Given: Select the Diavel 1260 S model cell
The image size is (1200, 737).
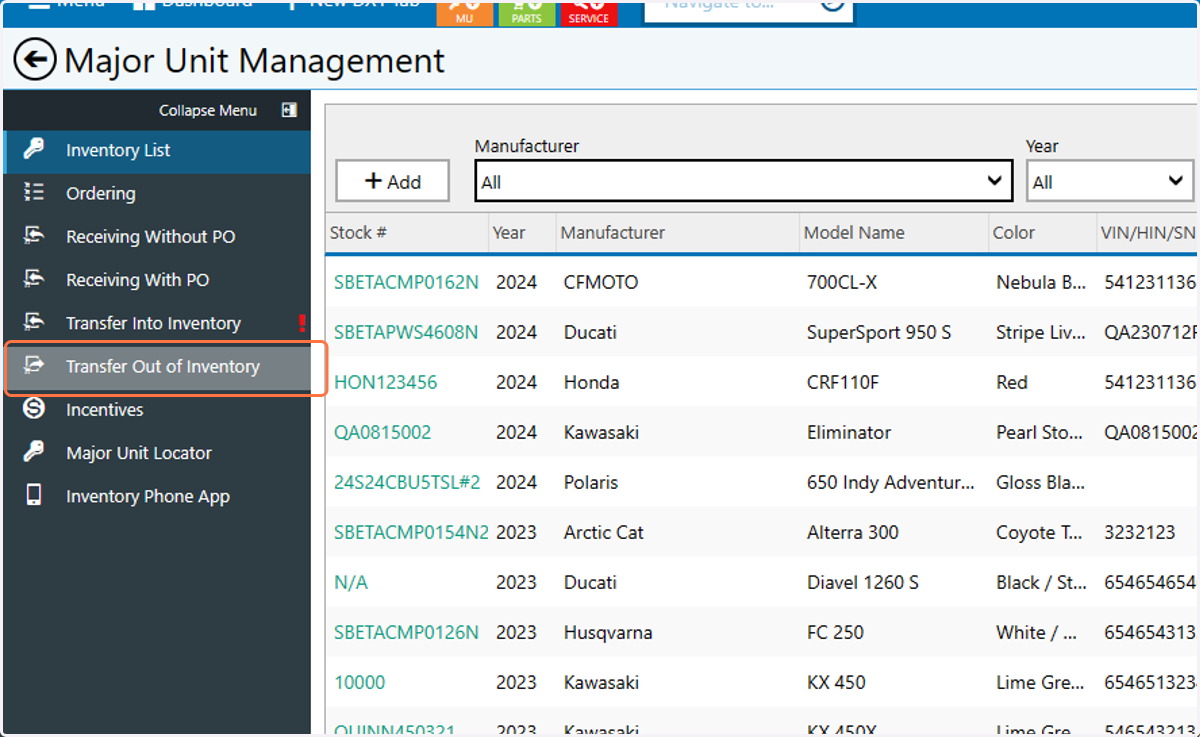Looking at the screenshot, I should click(x=863, y=582).
